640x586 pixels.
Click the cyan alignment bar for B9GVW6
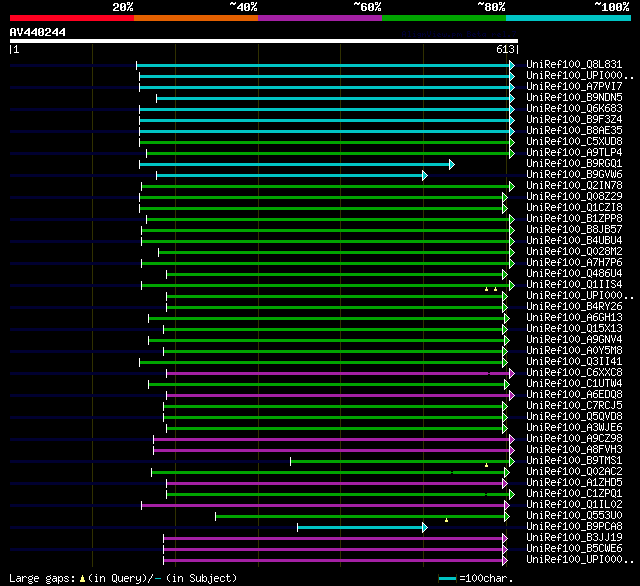290,175
